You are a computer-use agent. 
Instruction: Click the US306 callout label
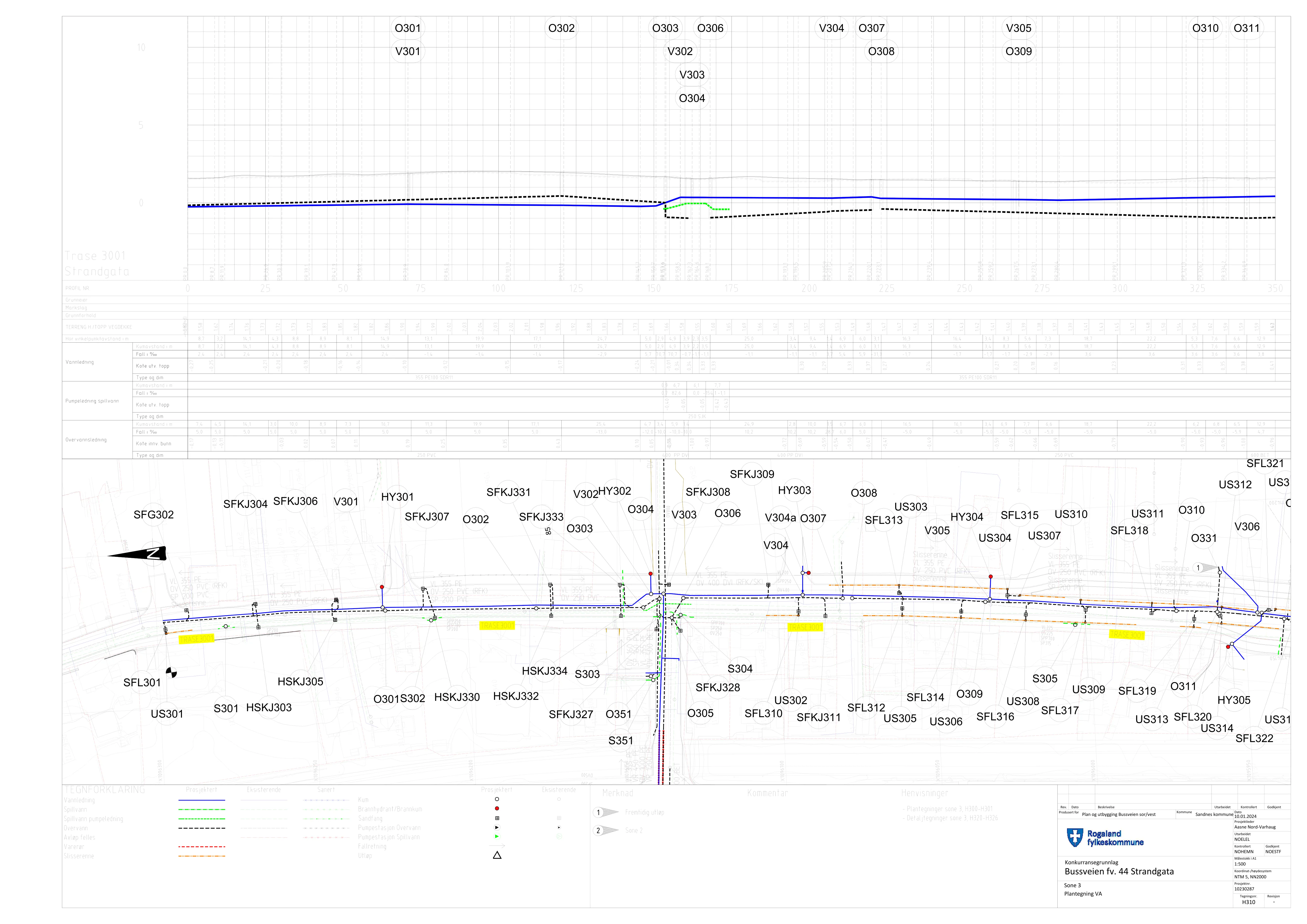coord(946,722)
